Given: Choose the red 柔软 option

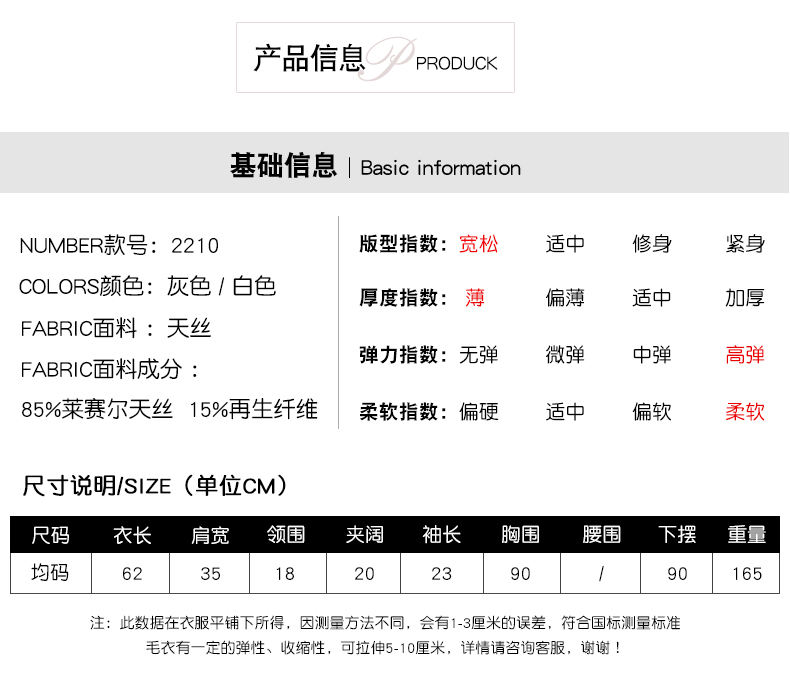Looking at the screenshot, I should pos(745,412).
